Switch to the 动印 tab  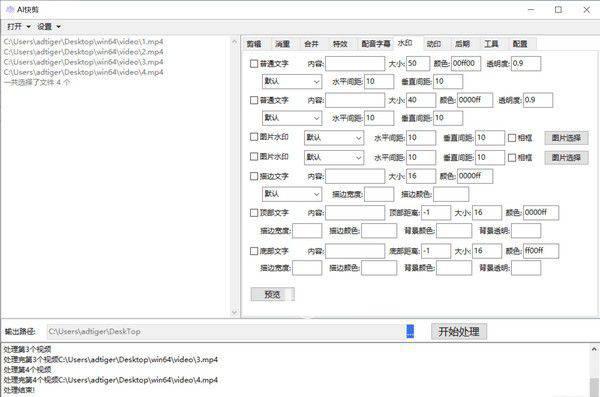pos(434,44)
